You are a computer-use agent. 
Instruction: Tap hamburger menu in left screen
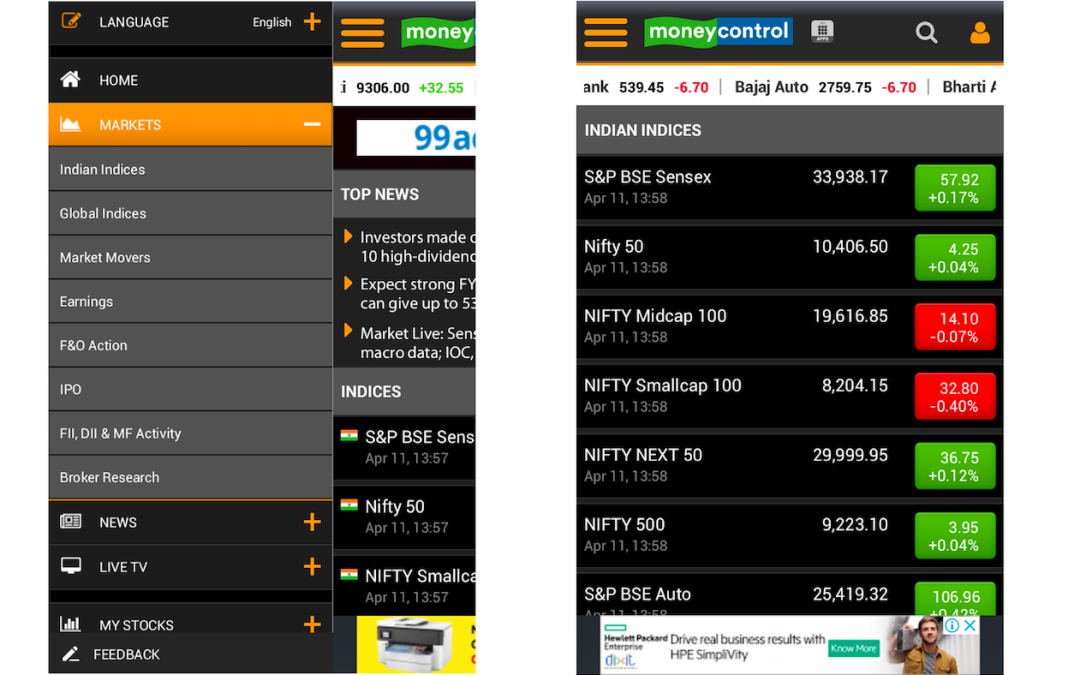point(362,33)
